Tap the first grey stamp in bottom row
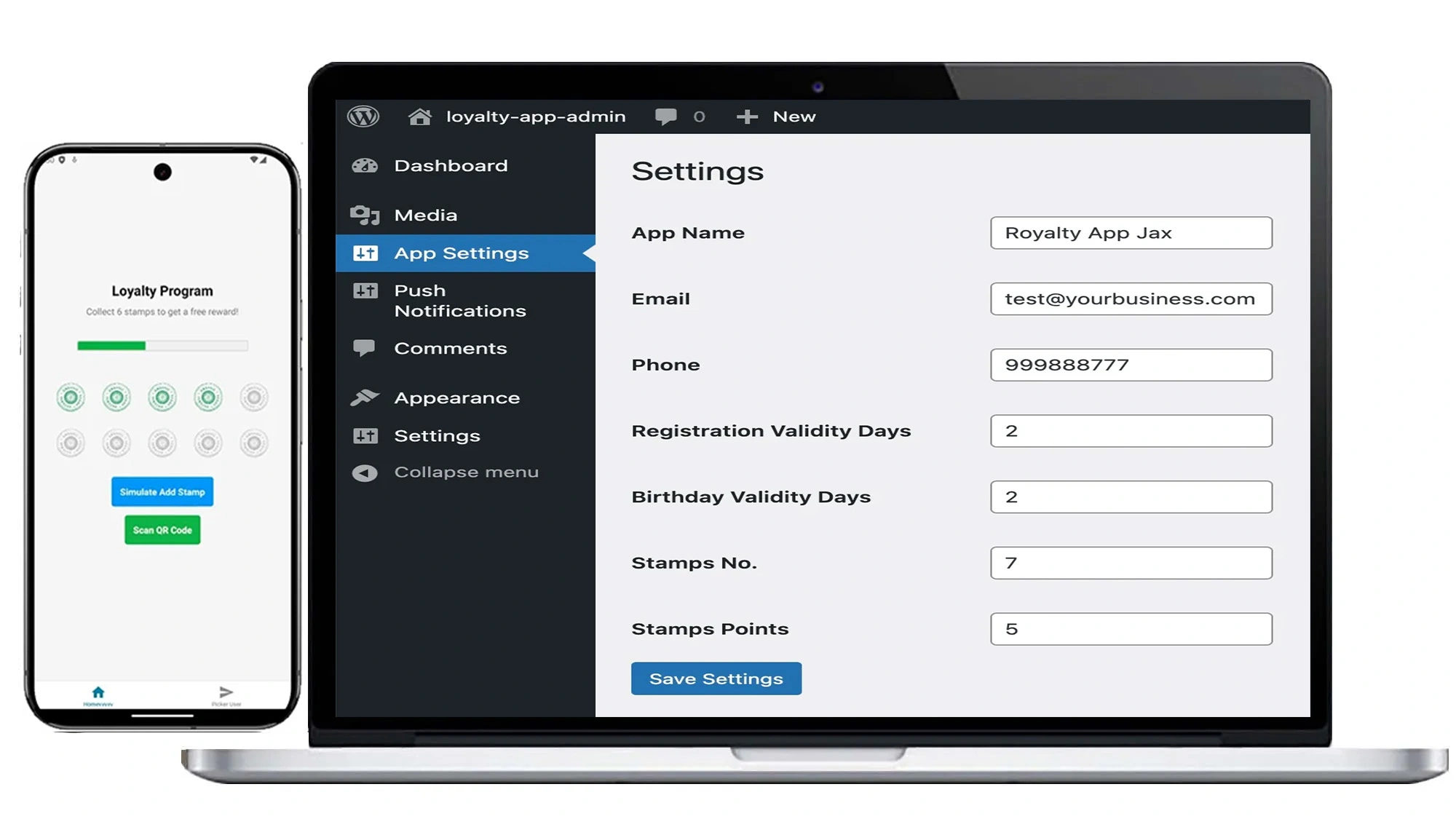This screenshot has width=1456, height=819. click(x=71, y=443)
